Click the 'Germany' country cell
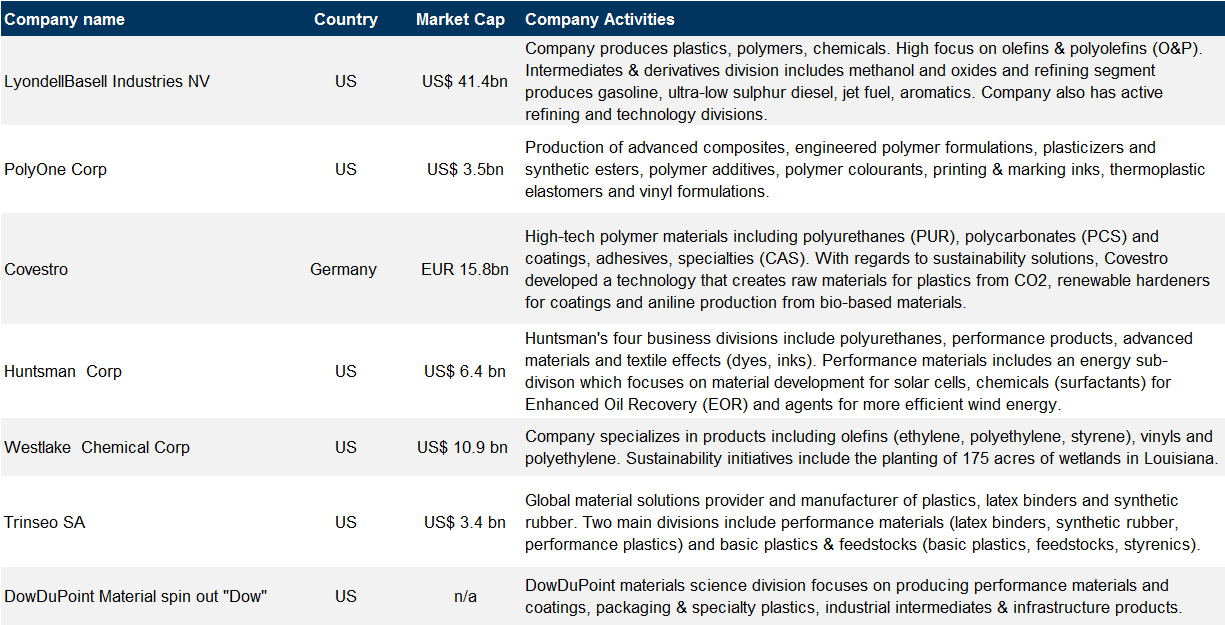 pos(343,269)
